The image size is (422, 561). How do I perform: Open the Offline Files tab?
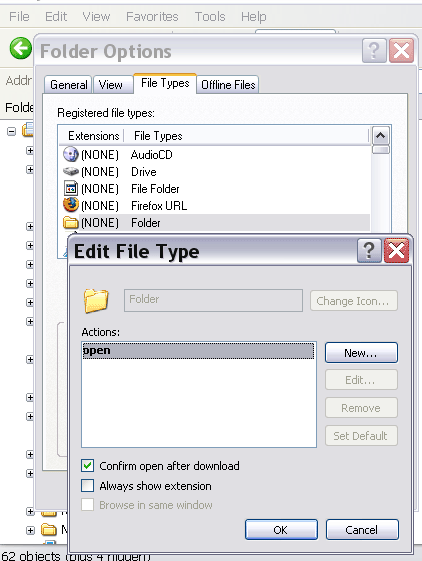(228, 85)
